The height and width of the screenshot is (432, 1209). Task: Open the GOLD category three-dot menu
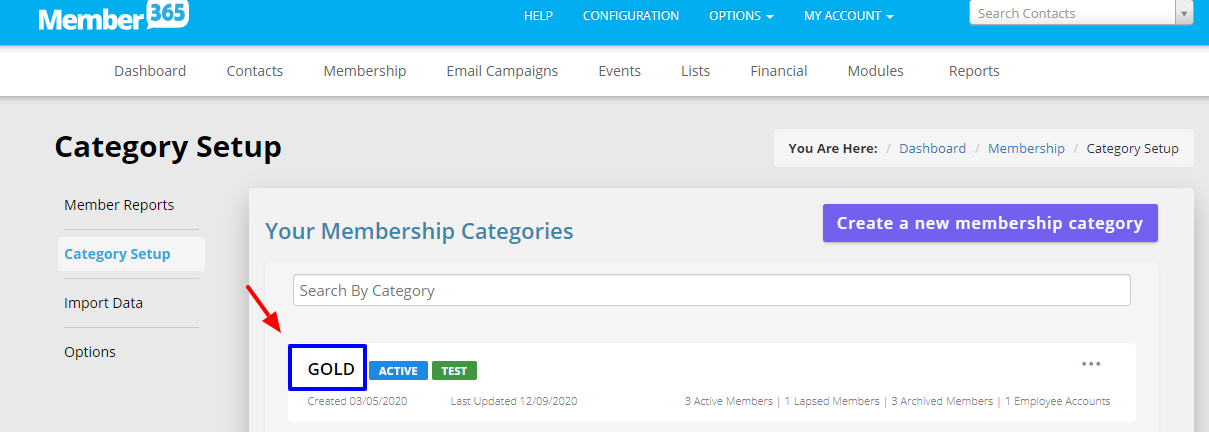click(x=1091, y=364)
